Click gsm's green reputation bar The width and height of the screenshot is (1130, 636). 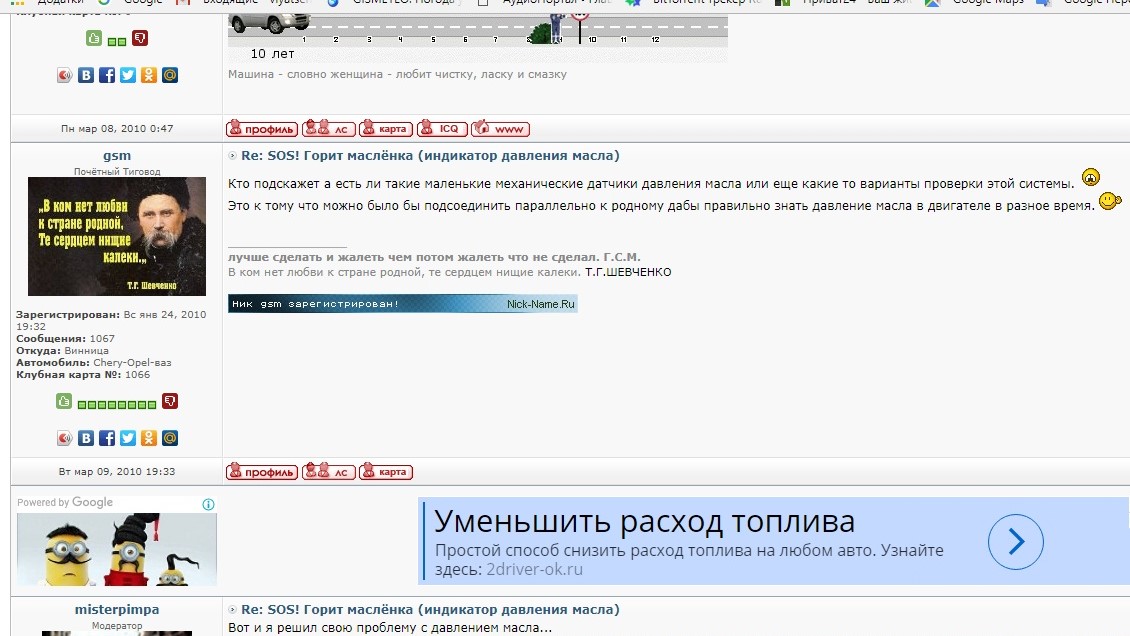pyautogui.click(x=117, y=404)
